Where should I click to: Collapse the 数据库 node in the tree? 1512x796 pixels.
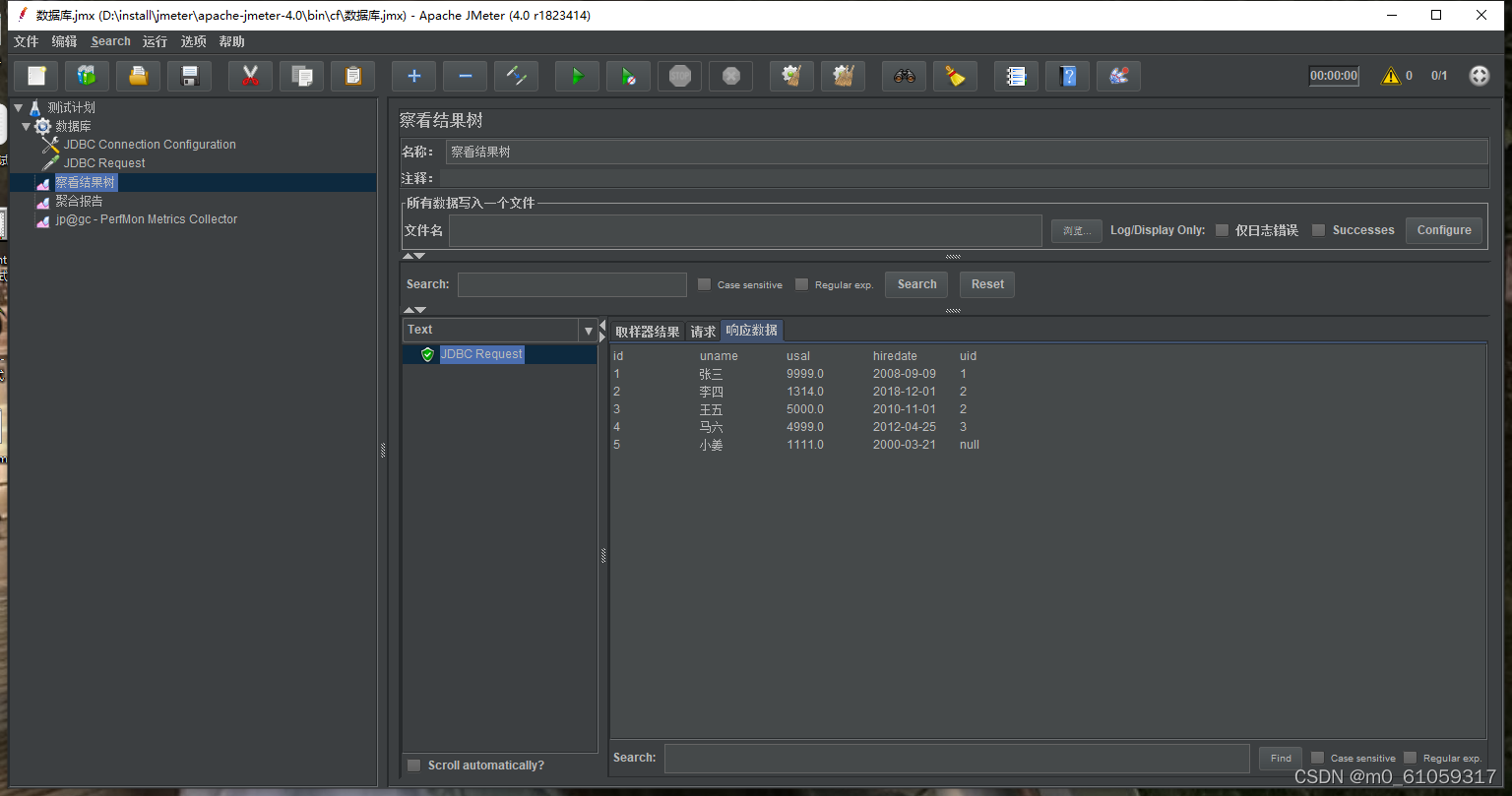click(x=26, y=125)
